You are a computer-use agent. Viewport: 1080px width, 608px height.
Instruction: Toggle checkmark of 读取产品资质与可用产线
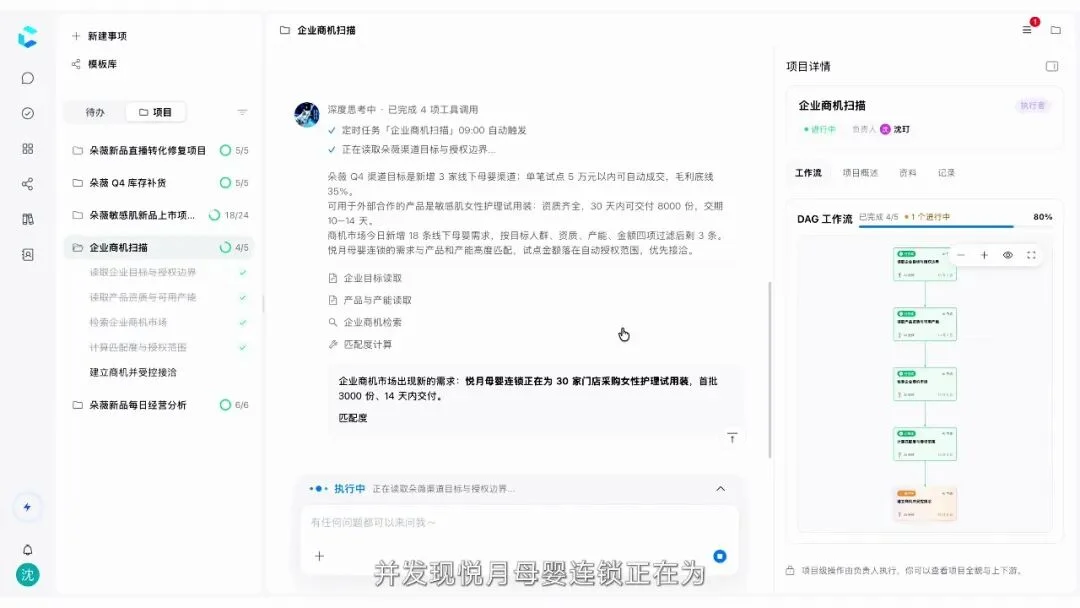coord(243,297)
